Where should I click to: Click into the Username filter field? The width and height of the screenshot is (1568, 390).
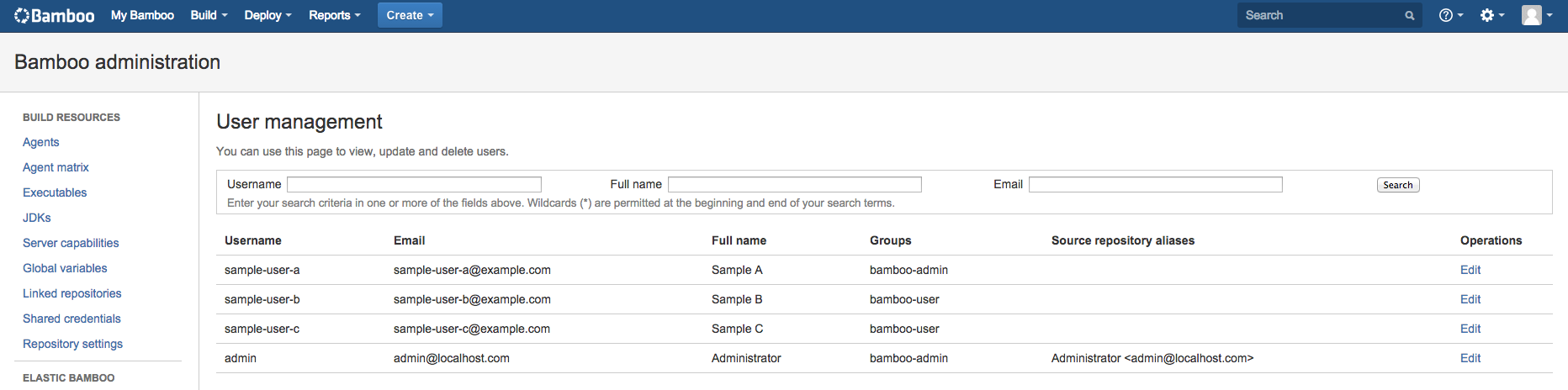point(414,184)
